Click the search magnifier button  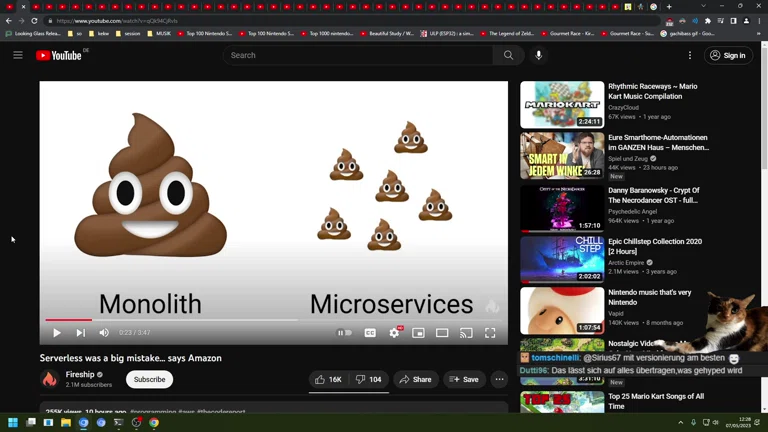508,55
